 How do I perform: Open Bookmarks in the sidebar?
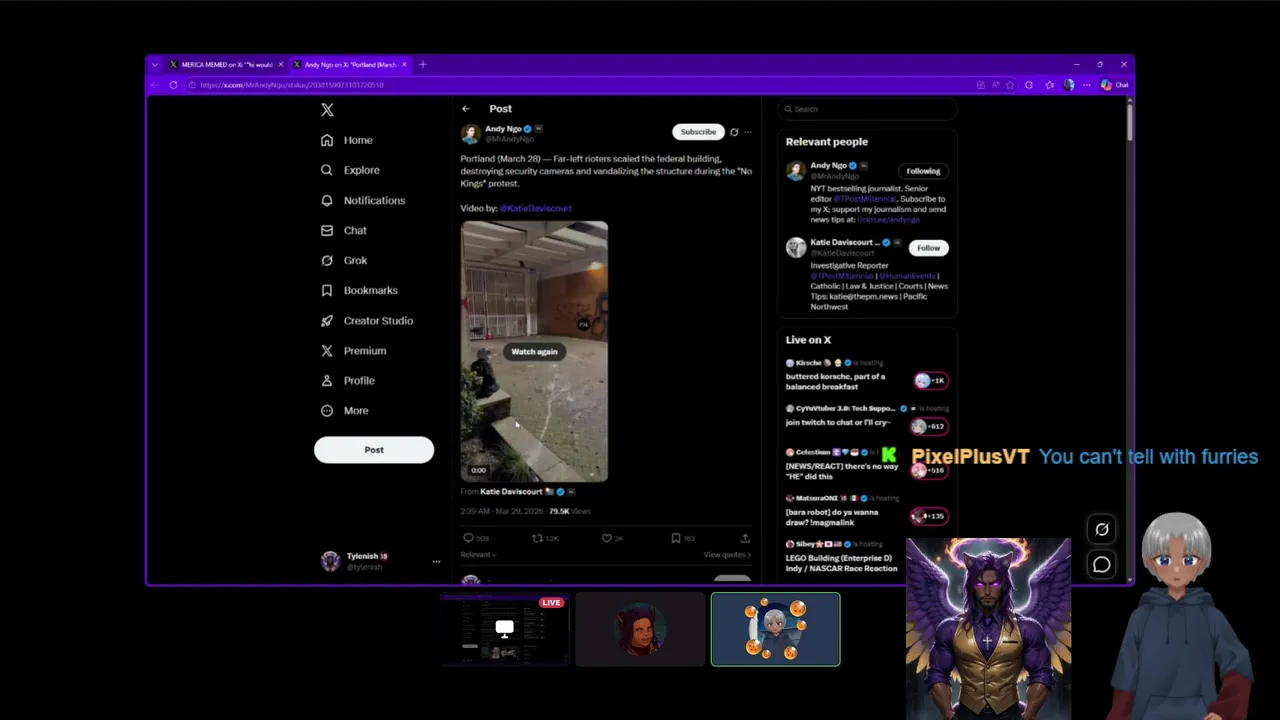(359, 290)
